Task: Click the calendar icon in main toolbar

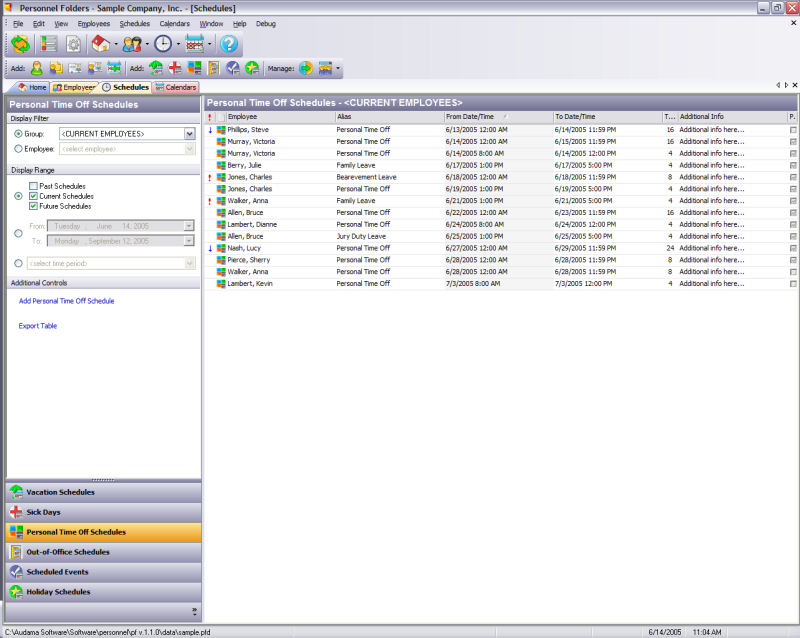Action: pyautogui.click(x=195, y=44)
